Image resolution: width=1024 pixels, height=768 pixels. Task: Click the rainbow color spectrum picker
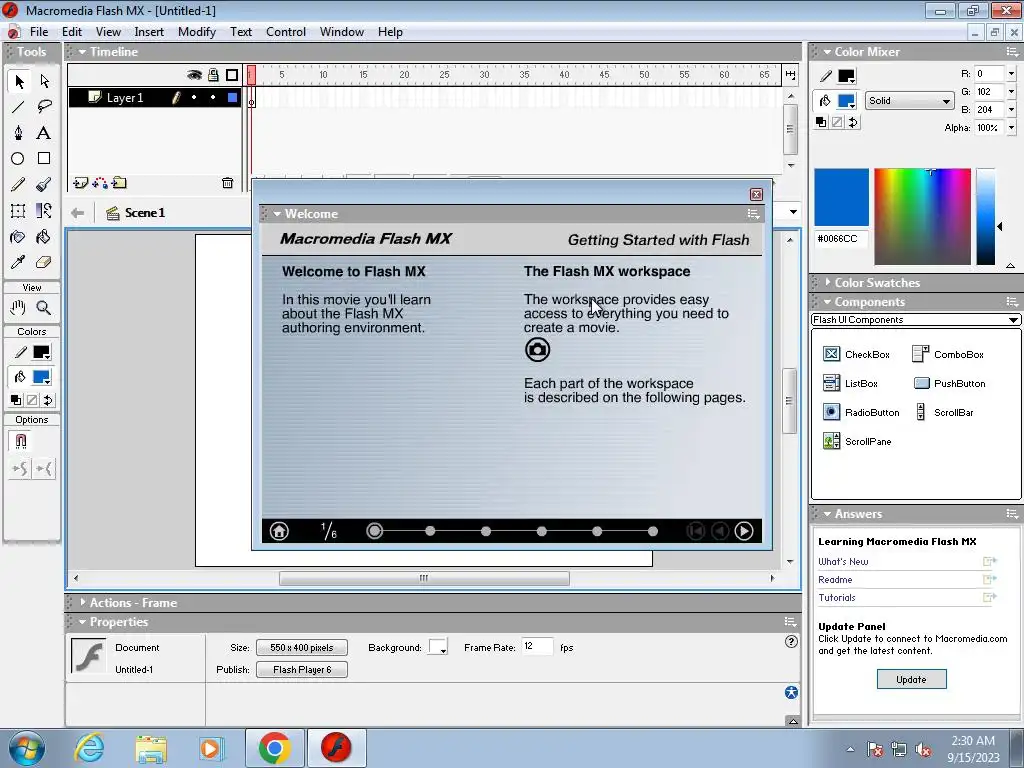922,217
